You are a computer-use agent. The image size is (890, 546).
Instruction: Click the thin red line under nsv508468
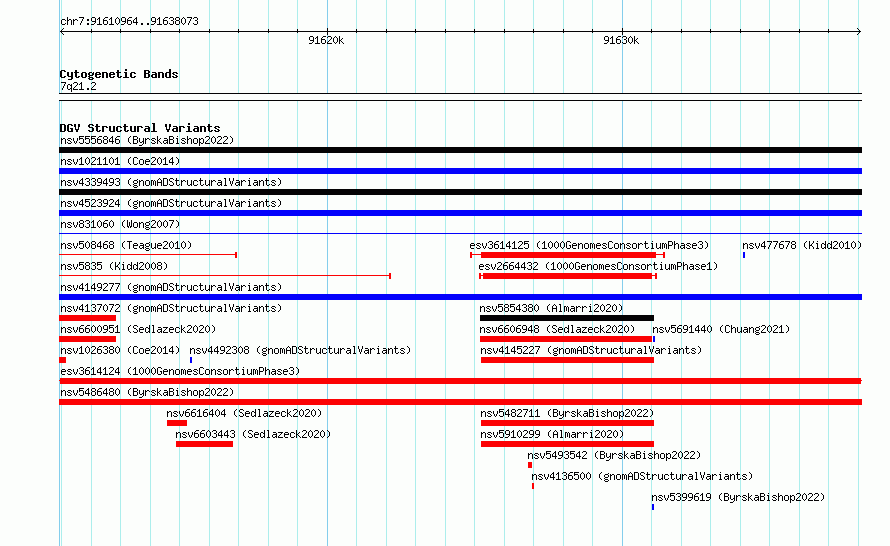coord(148,255)
